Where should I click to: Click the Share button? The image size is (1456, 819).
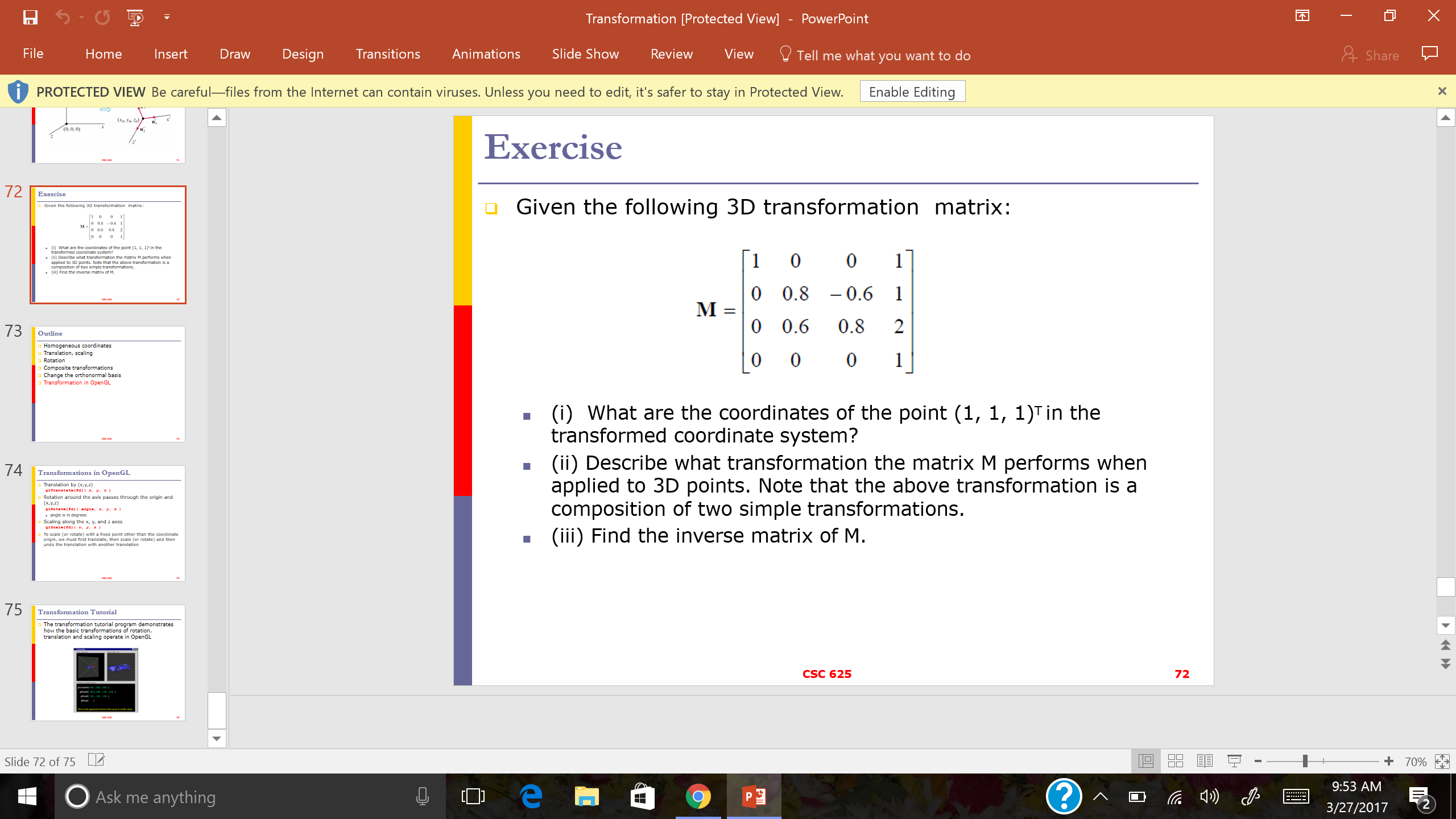point(1371,55)
